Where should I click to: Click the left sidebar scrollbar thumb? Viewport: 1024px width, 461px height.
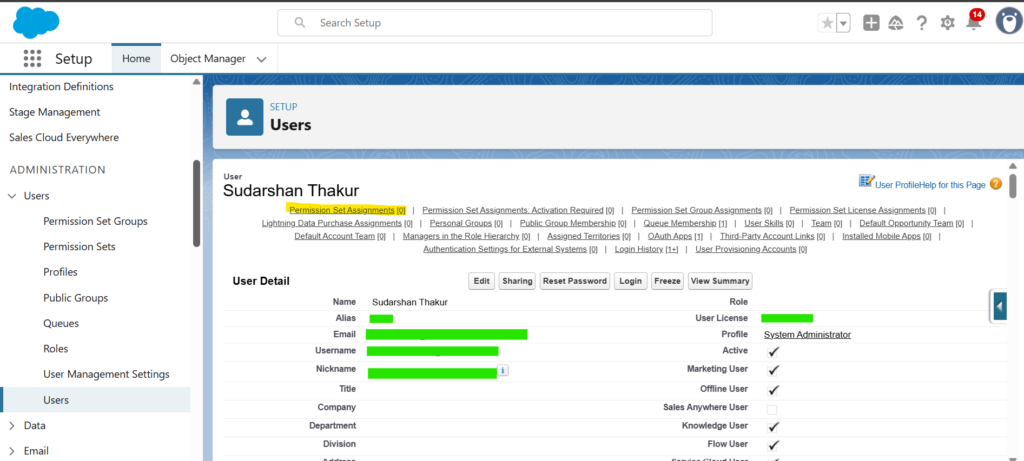coord(197,203)
